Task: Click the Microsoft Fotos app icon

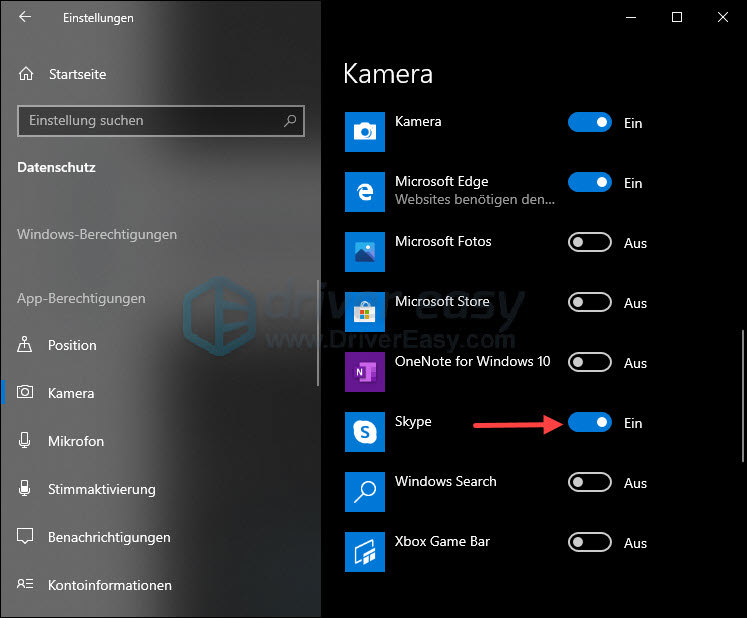Action: (x=365, y=252)
